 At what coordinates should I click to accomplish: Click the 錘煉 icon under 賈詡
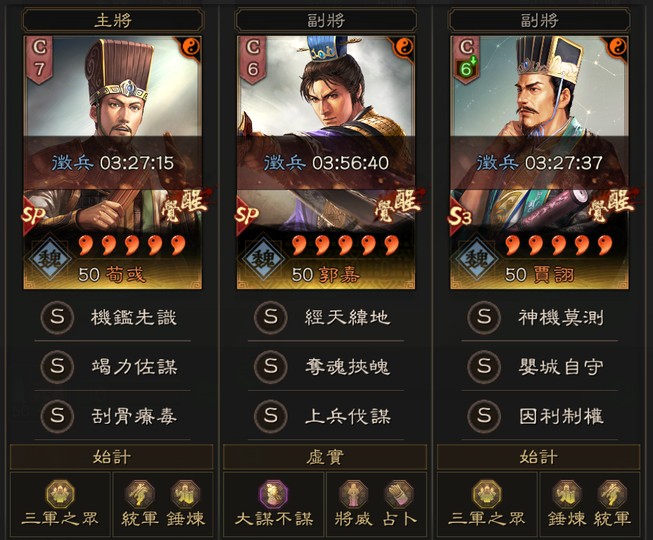(x=566, y=494)
